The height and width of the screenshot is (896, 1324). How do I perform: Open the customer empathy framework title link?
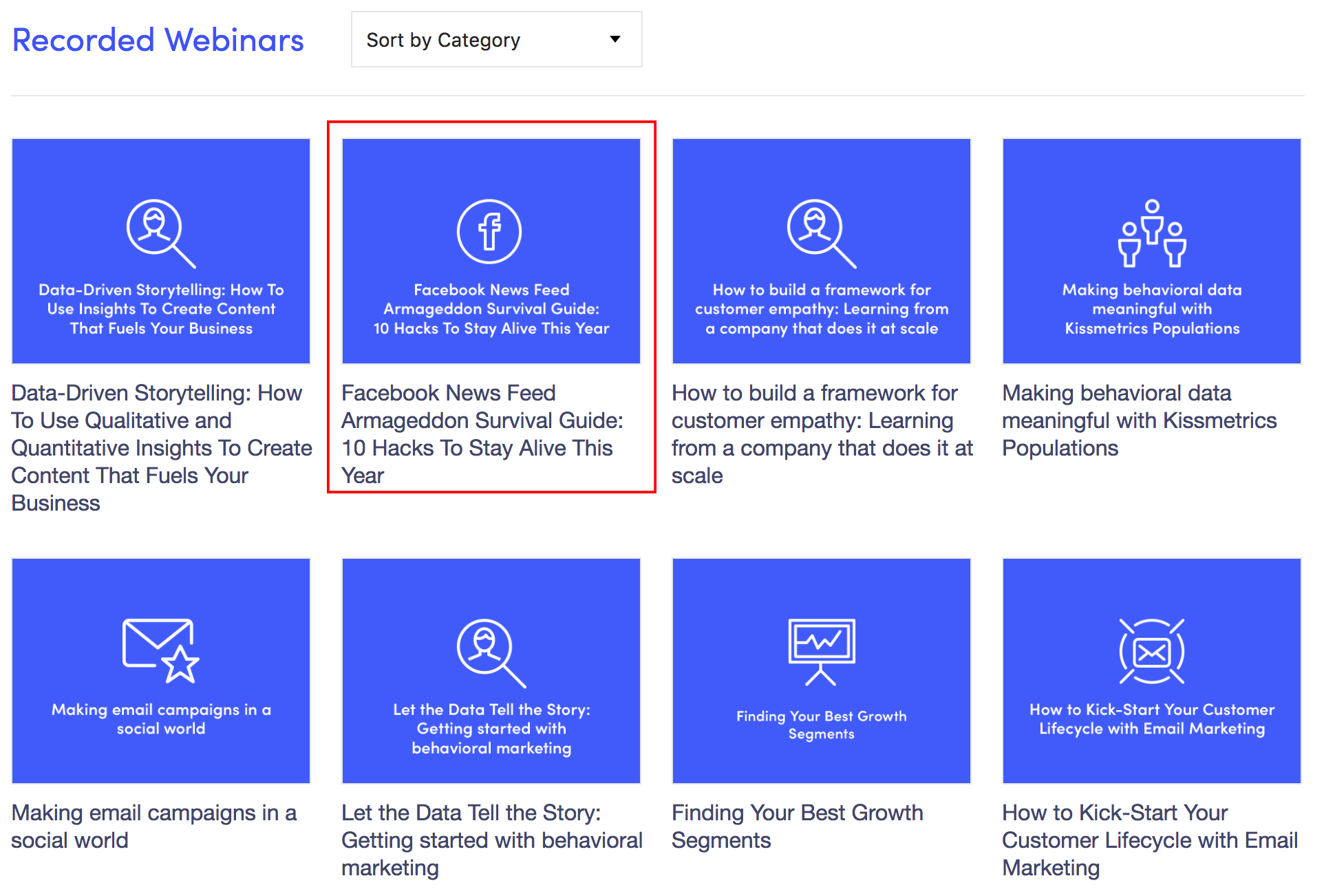pyautogui.click(x=822, y=434)
